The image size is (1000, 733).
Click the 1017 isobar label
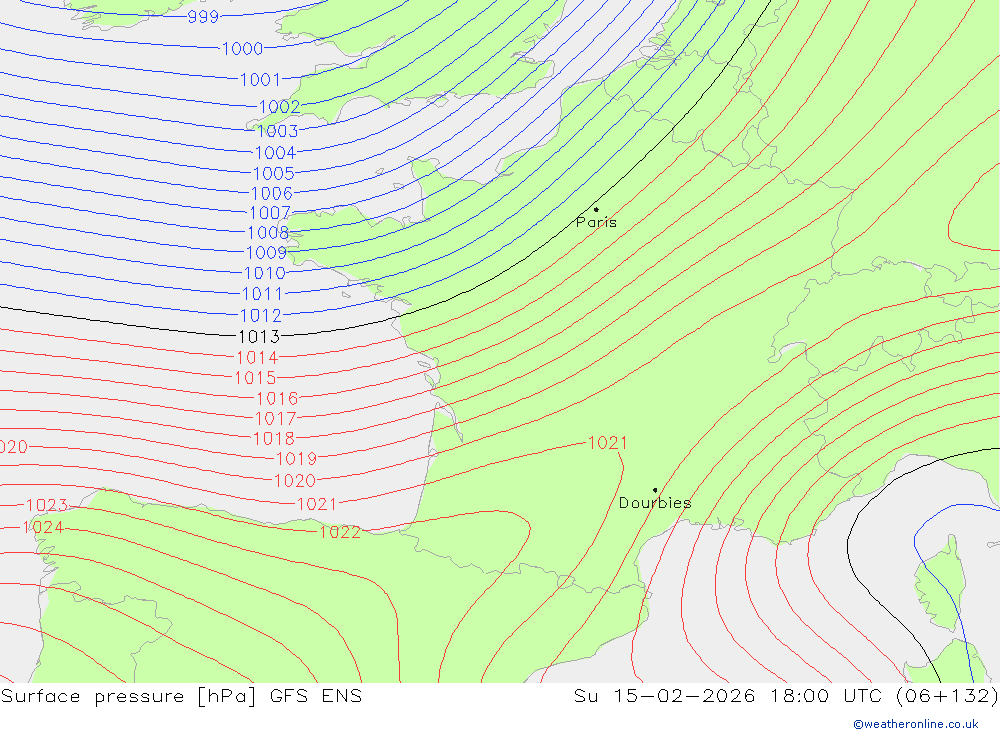276,418
